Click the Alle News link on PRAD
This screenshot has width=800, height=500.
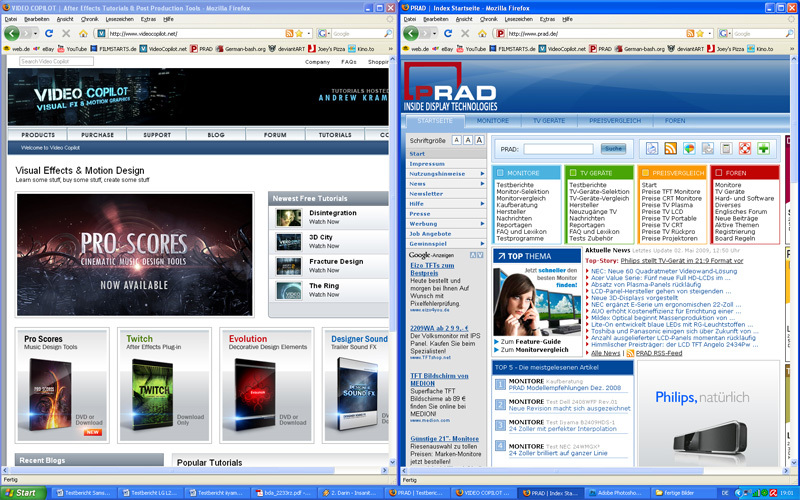pos(606,353)
